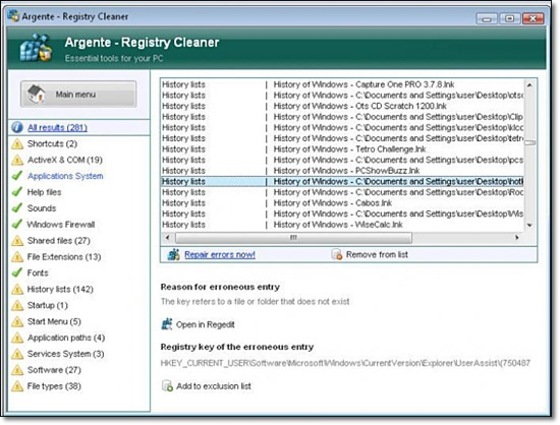Select Application paths (4) category
Viewport: 560px width, 425px height.
66,338
